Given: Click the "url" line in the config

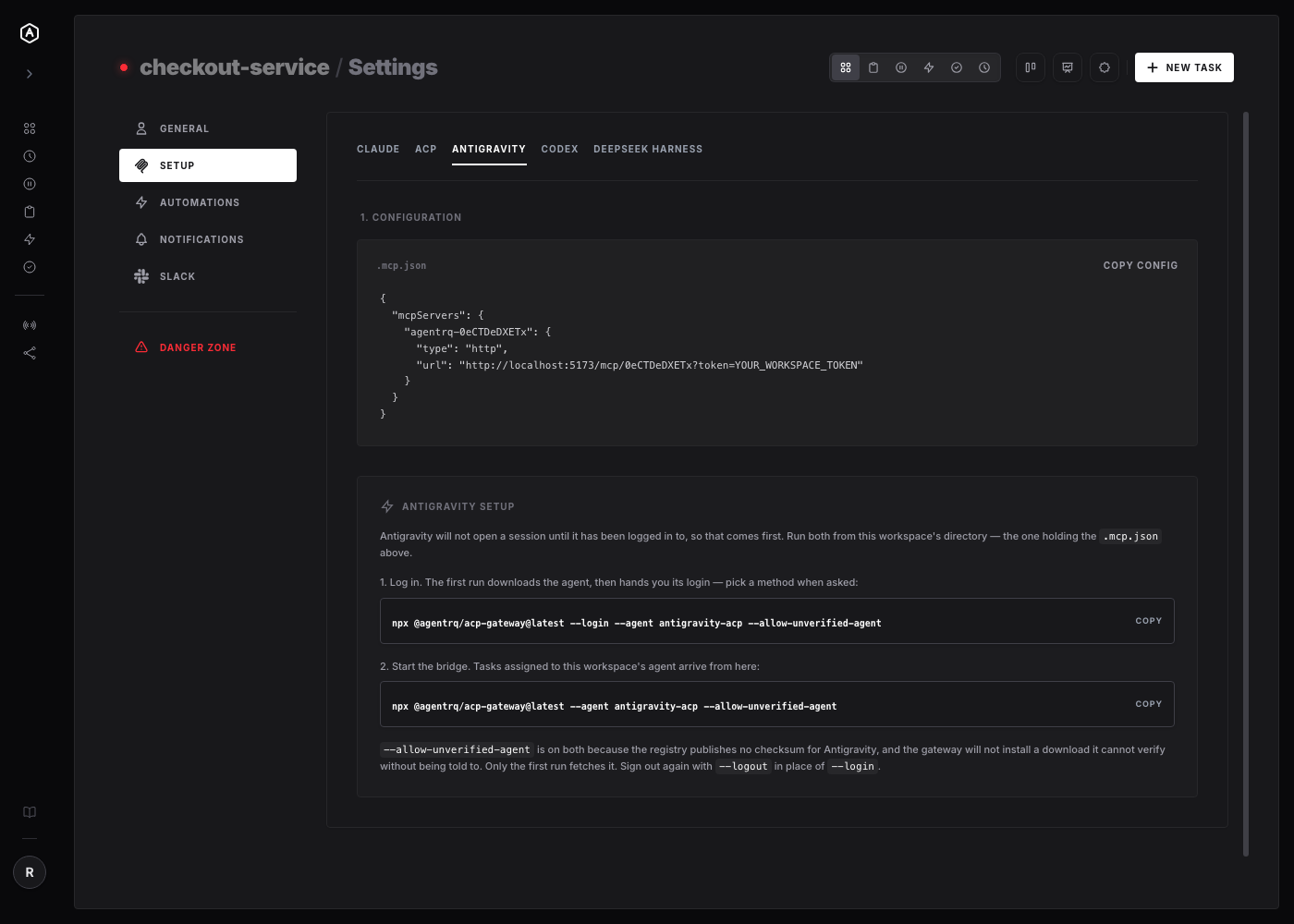Looking at the screenshot, I should tap(640, 365).
